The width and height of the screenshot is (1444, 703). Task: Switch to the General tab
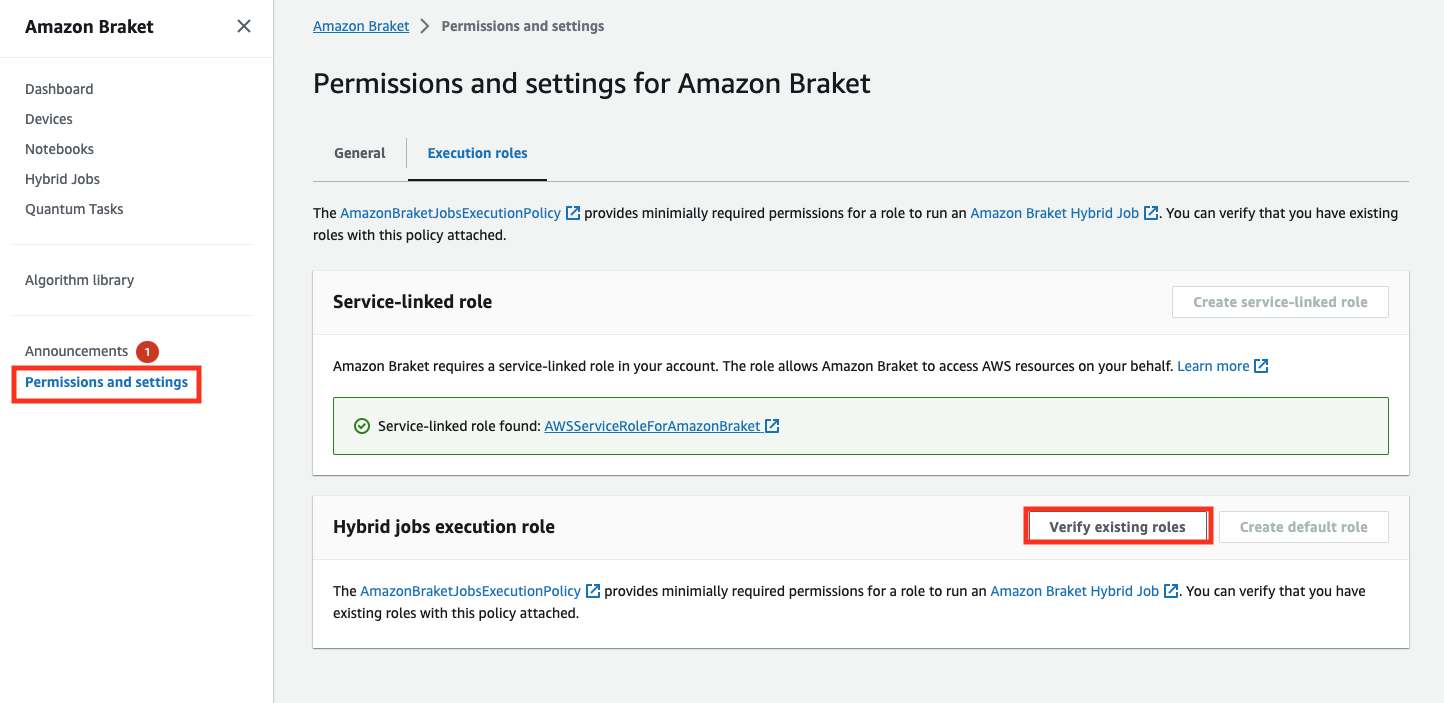[x=359, y=152]
